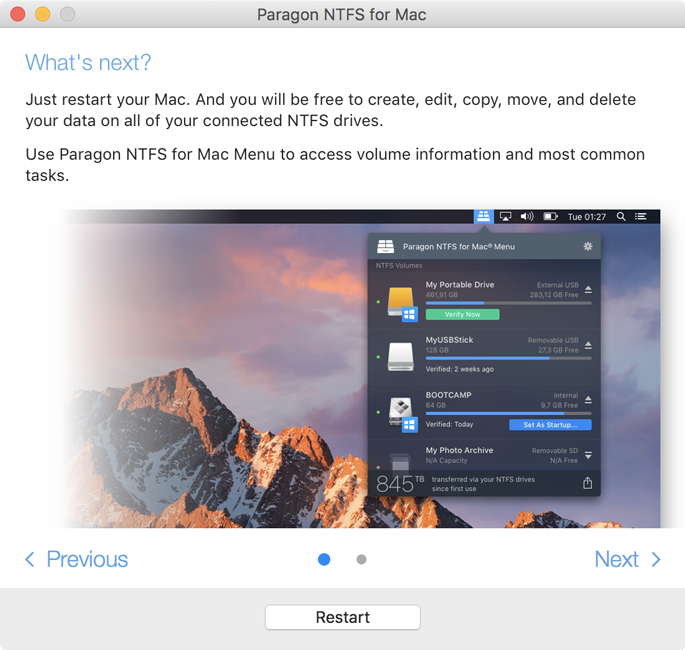Click the Paragon drive logo in menu header
The width and height of the screenshot is (685, 650).
tap(385, 246)
